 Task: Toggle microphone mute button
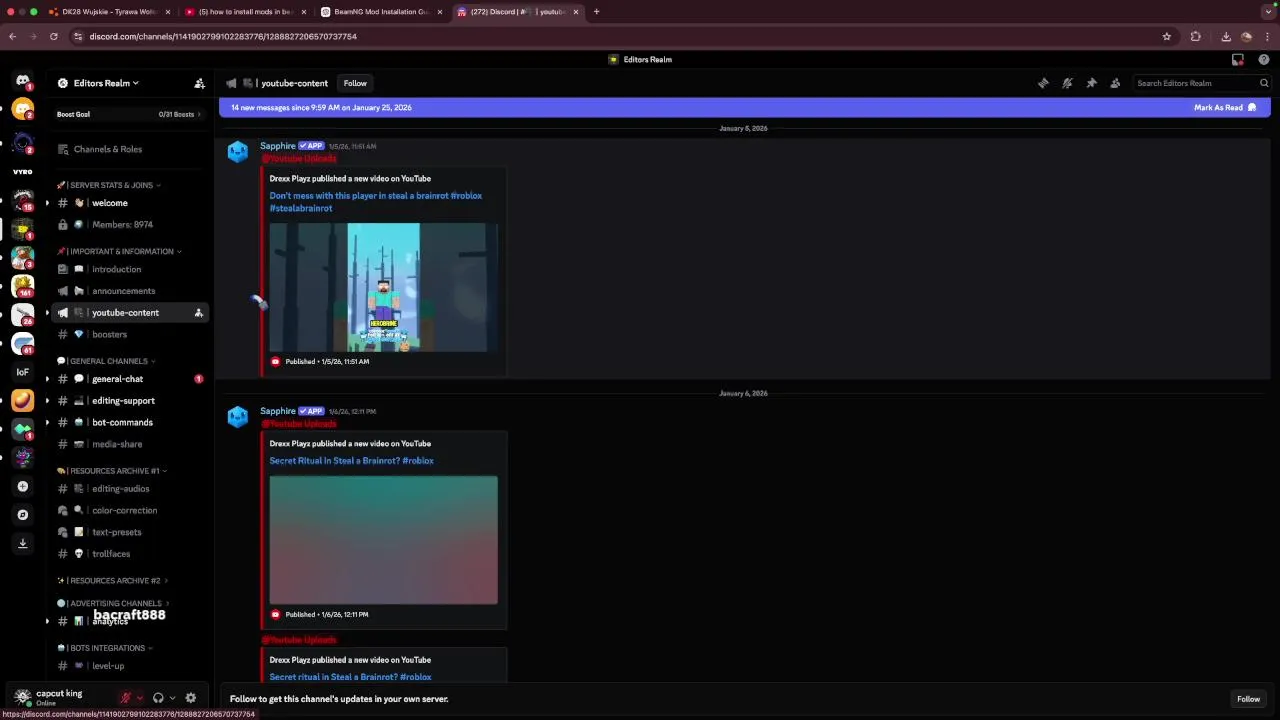click(x=126, y=698)
